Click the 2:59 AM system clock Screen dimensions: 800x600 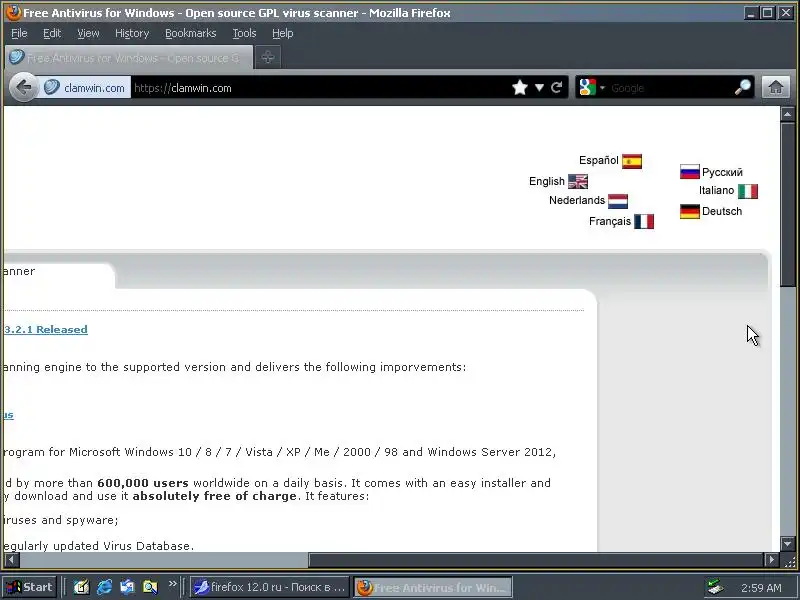(x=761, y=588)
